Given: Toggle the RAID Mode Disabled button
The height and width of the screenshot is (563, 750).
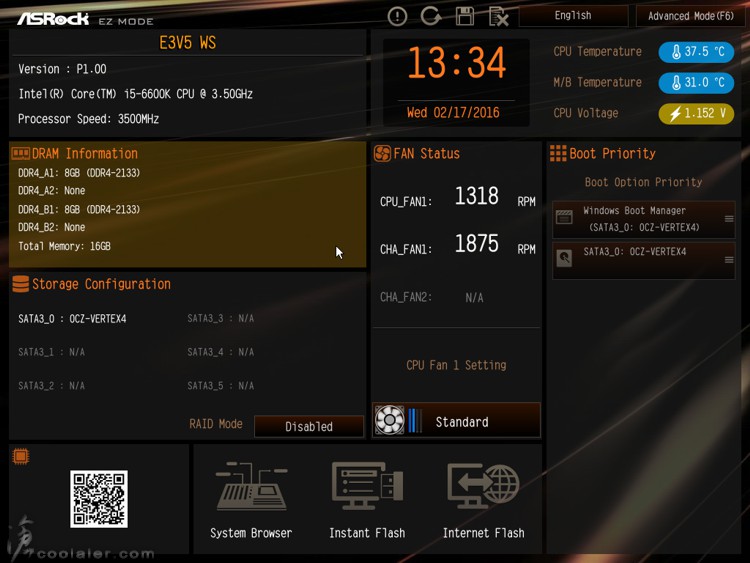Looking at the screenshot, I should (x=309, y=426).
